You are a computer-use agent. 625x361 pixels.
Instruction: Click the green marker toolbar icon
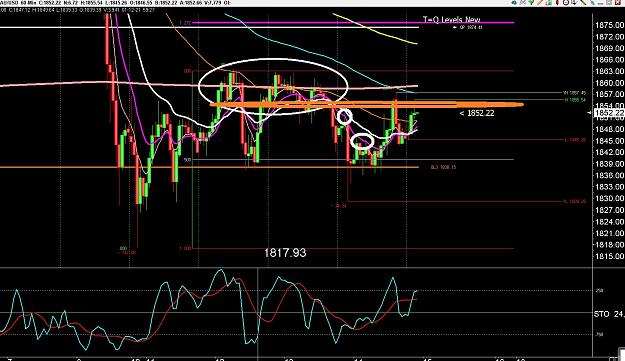[531, 2]
